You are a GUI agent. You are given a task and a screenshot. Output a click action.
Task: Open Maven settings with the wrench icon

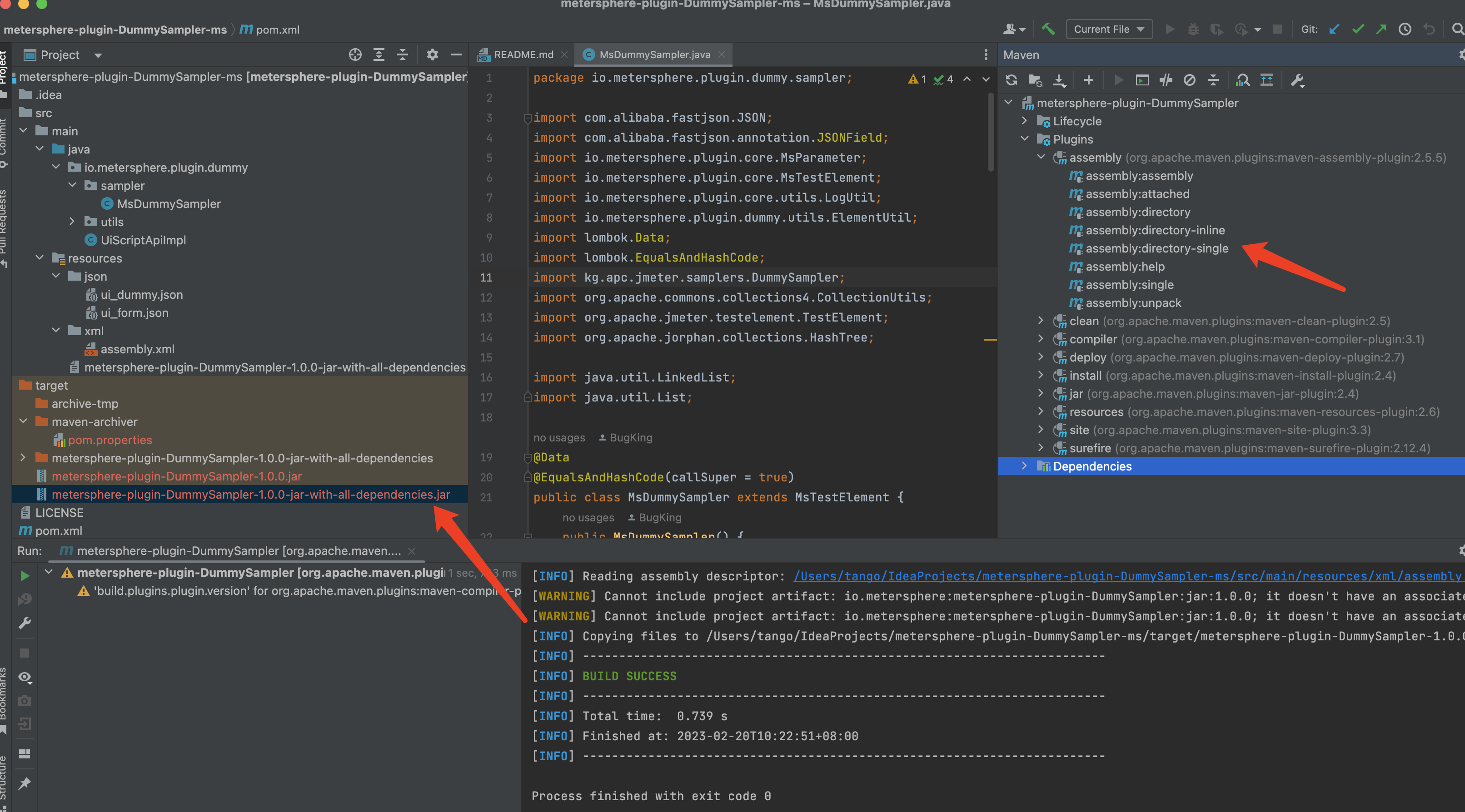(1297, 80)
